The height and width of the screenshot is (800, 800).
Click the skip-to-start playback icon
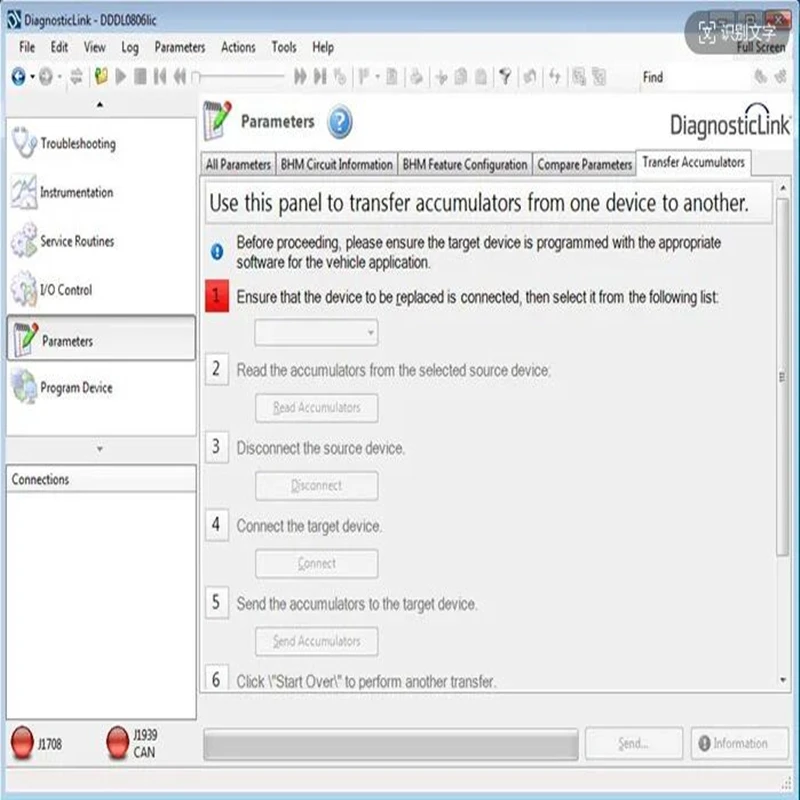point(160,77)
